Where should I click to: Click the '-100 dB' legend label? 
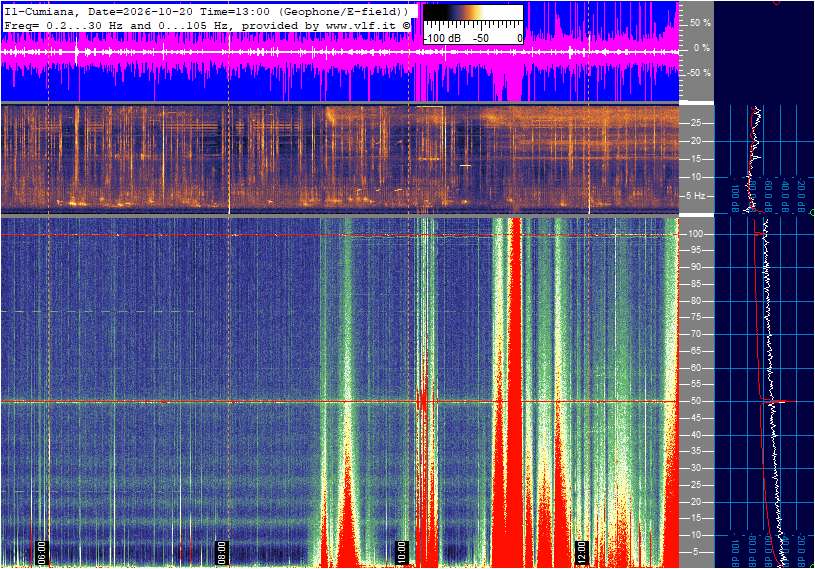(442, 38)
